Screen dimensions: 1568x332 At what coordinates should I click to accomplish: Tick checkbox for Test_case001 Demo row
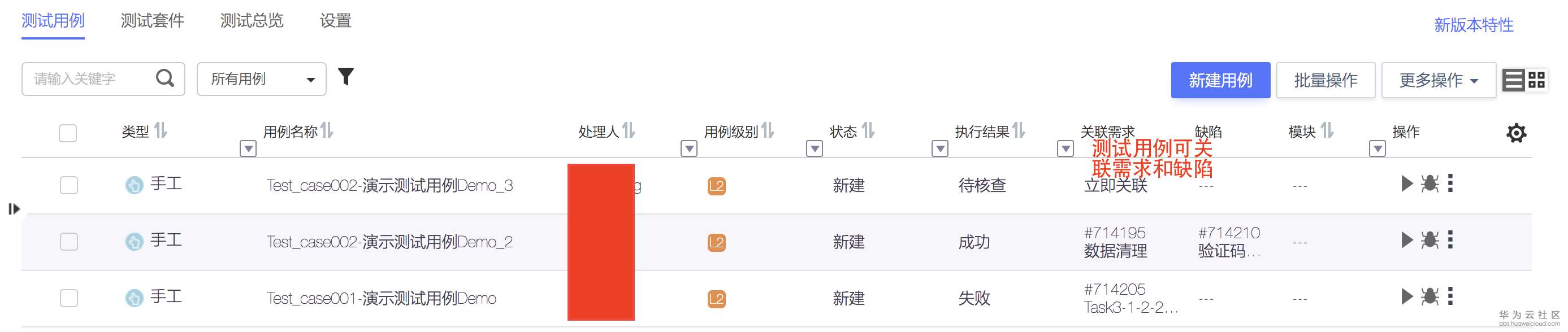tap(69, 298)
